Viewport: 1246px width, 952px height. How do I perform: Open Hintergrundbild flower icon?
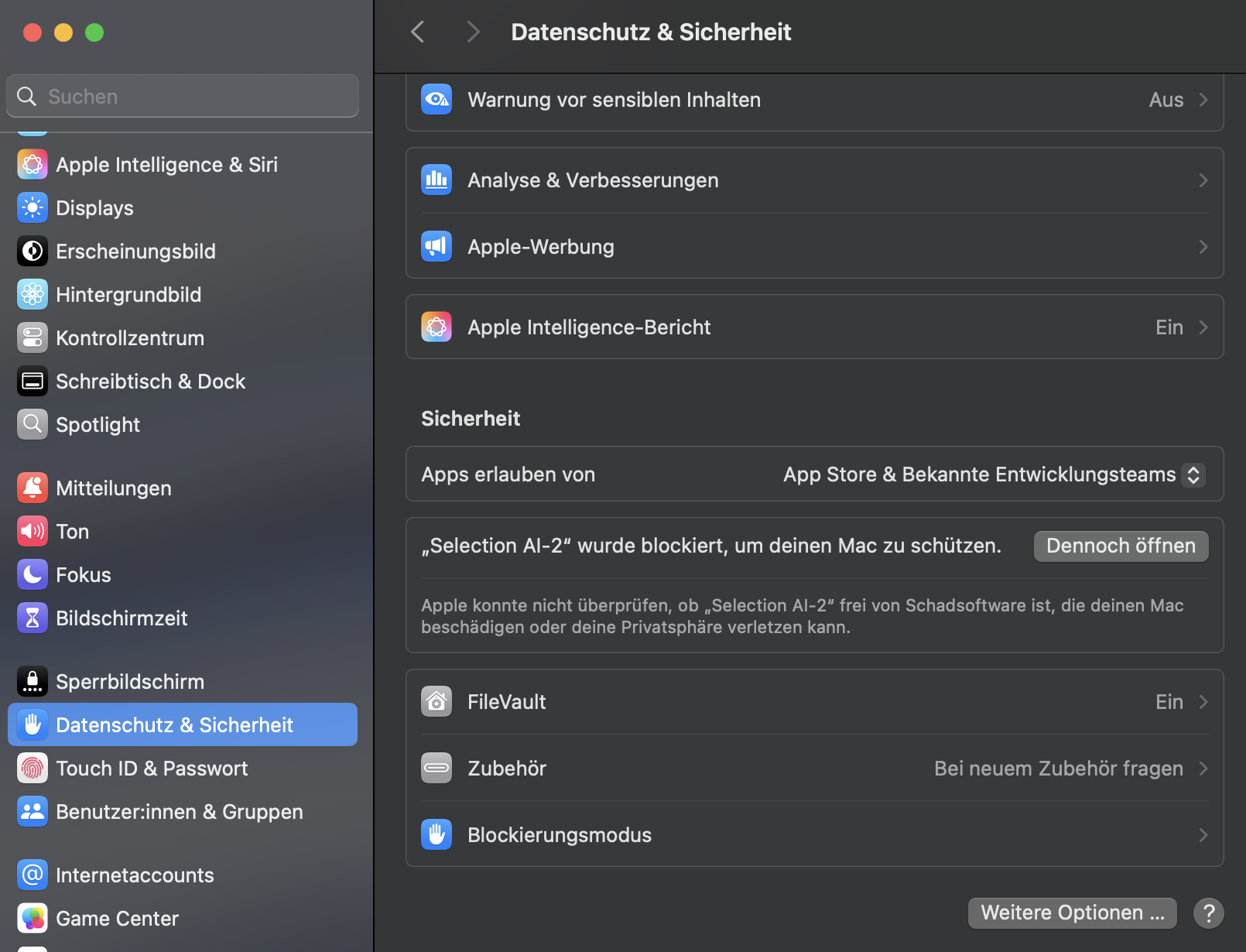click(x=33, y=295)
